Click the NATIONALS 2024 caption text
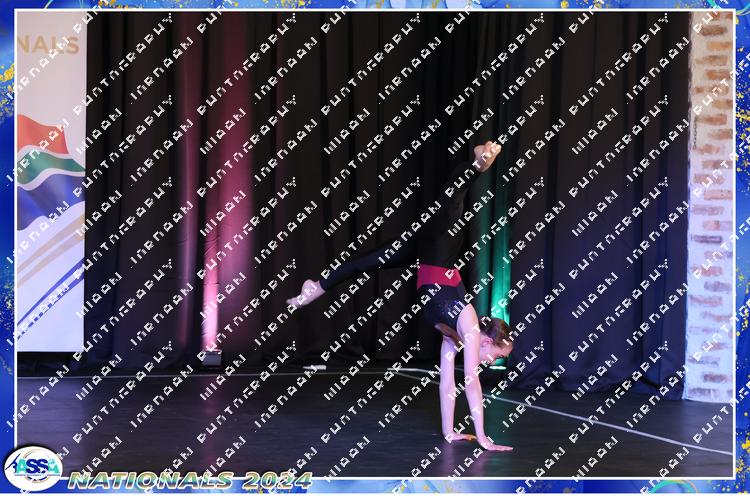 (x=190, y=480)
